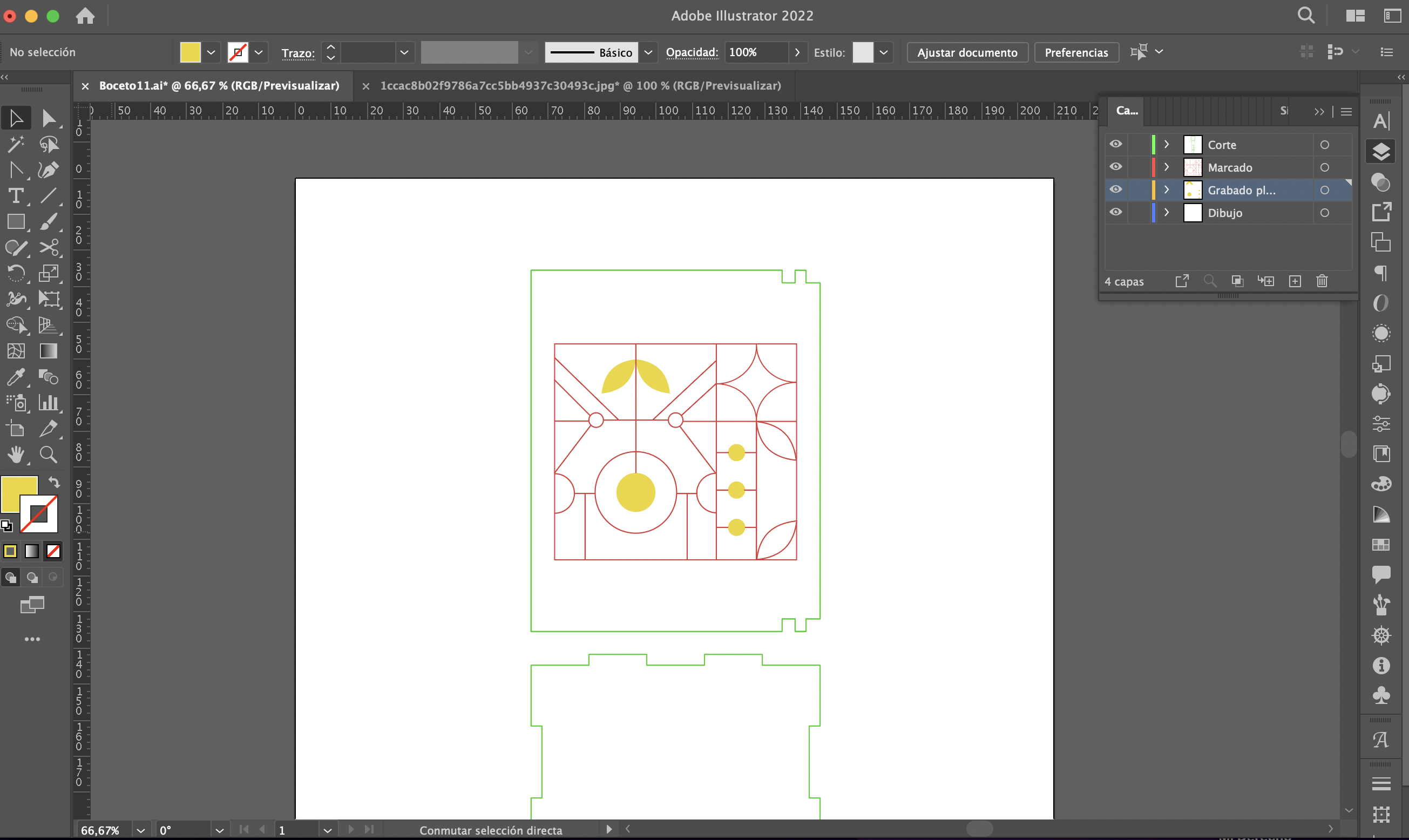This screenshot has width=1409, height=840.
Task: Open Preferencias from the control bar
Action: [1076, 53]
